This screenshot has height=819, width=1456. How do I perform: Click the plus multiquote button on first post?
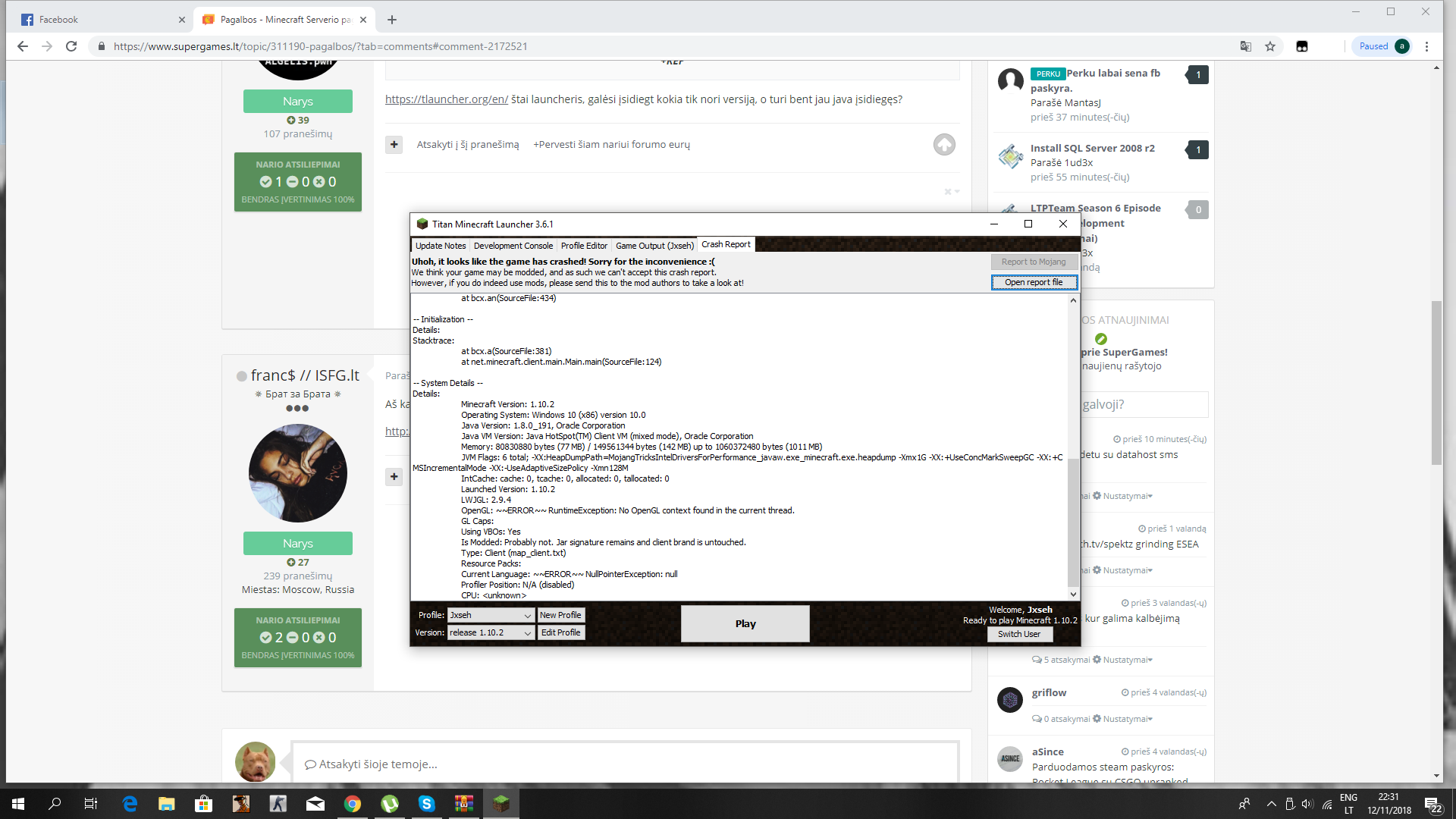(394, 144)
